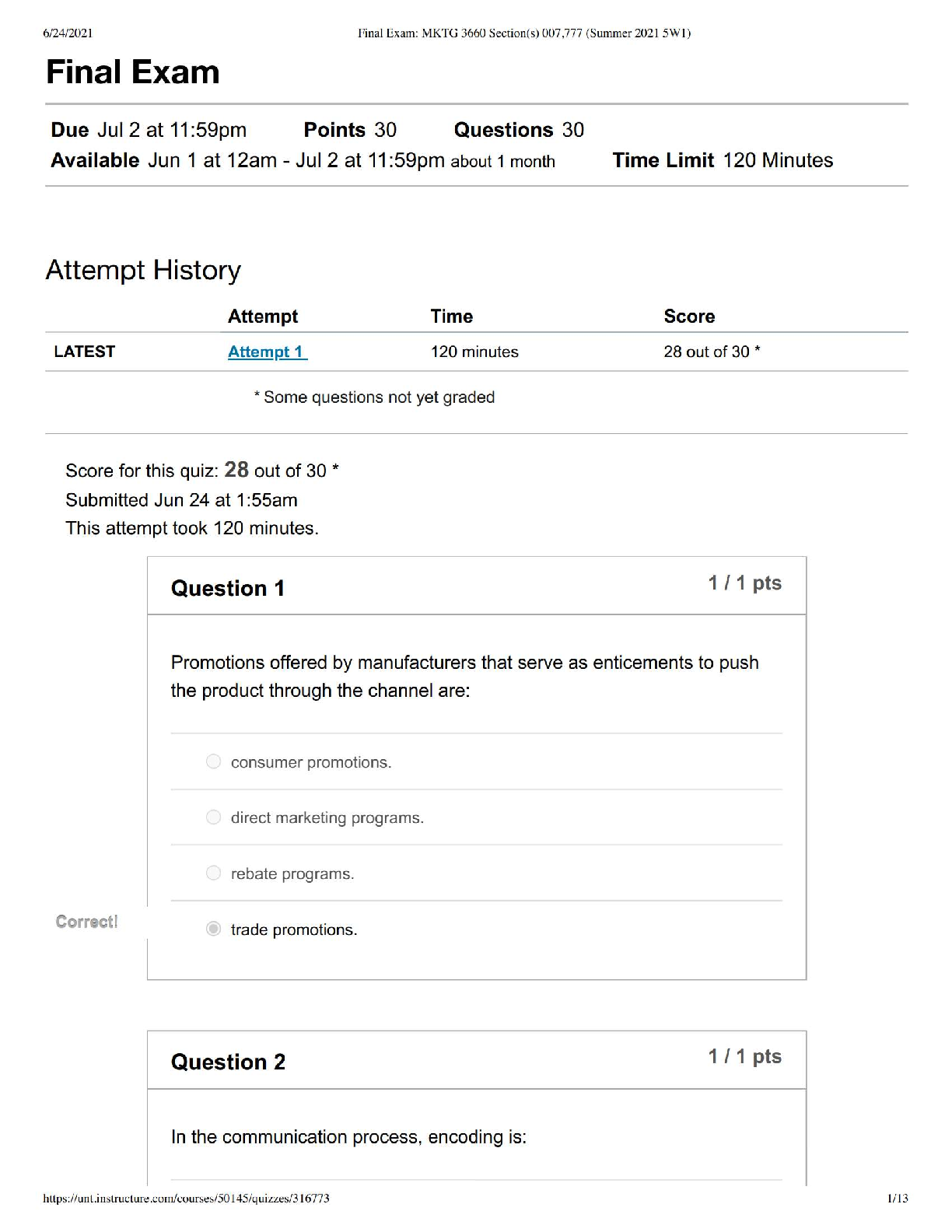Click the "Attempt History" heading
Image resolution: width=952 pixels, height=1232 pixels.
pyautogui.click(x=143, y=270)
